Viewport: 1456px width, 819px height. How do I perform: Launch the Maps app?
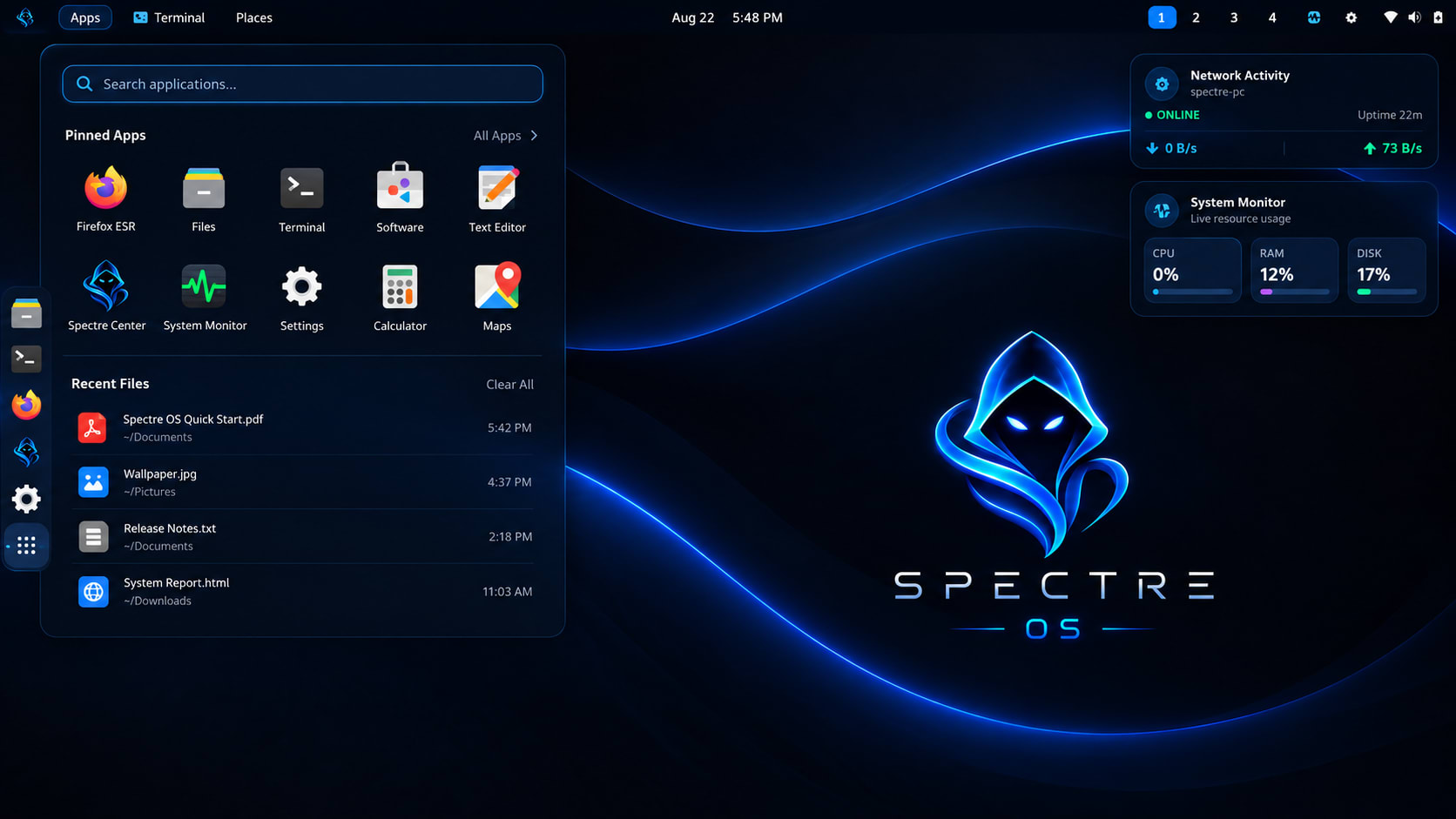click(497, 296)
